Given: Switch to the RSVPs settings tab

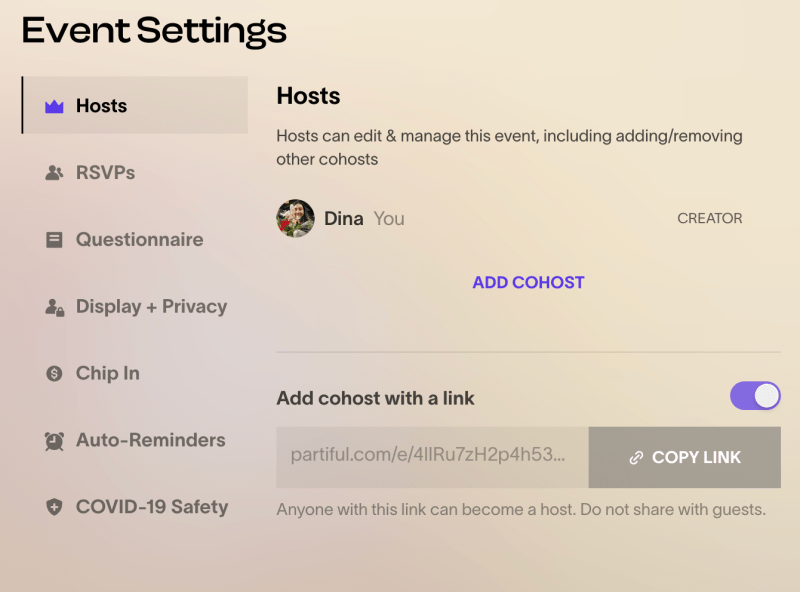Looking at the screenshot, I should [x=135, y=172].
